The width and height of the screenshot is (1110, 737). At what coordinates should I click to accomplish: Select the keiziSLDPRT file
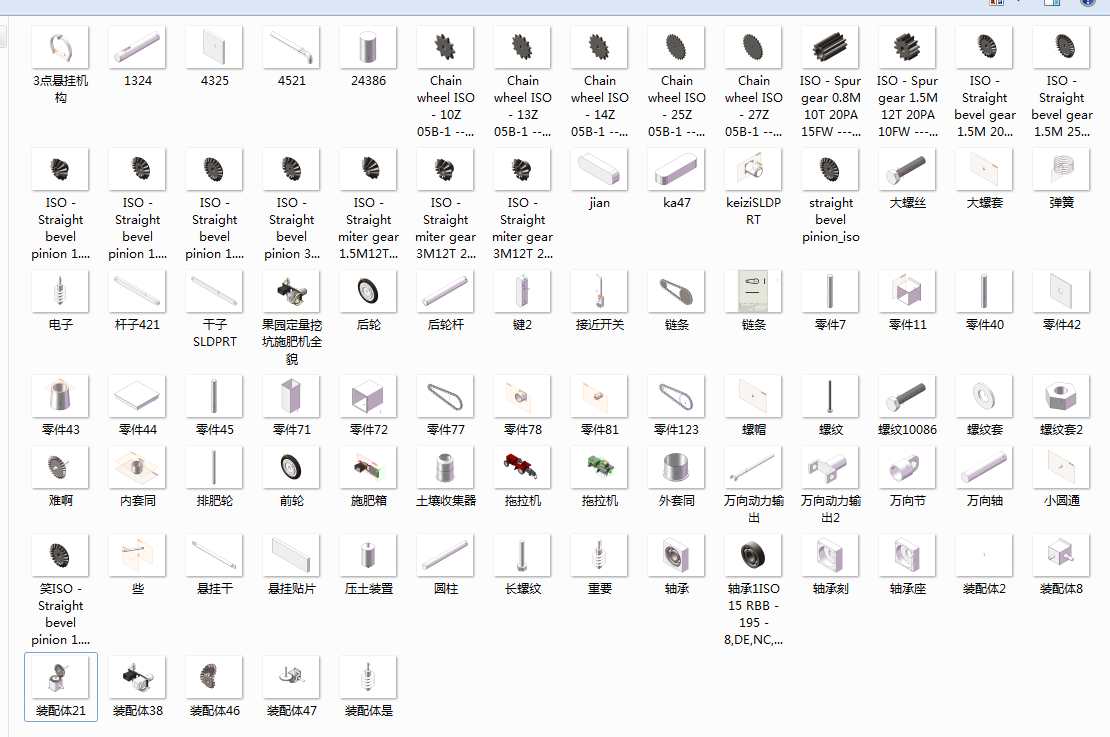753,170
